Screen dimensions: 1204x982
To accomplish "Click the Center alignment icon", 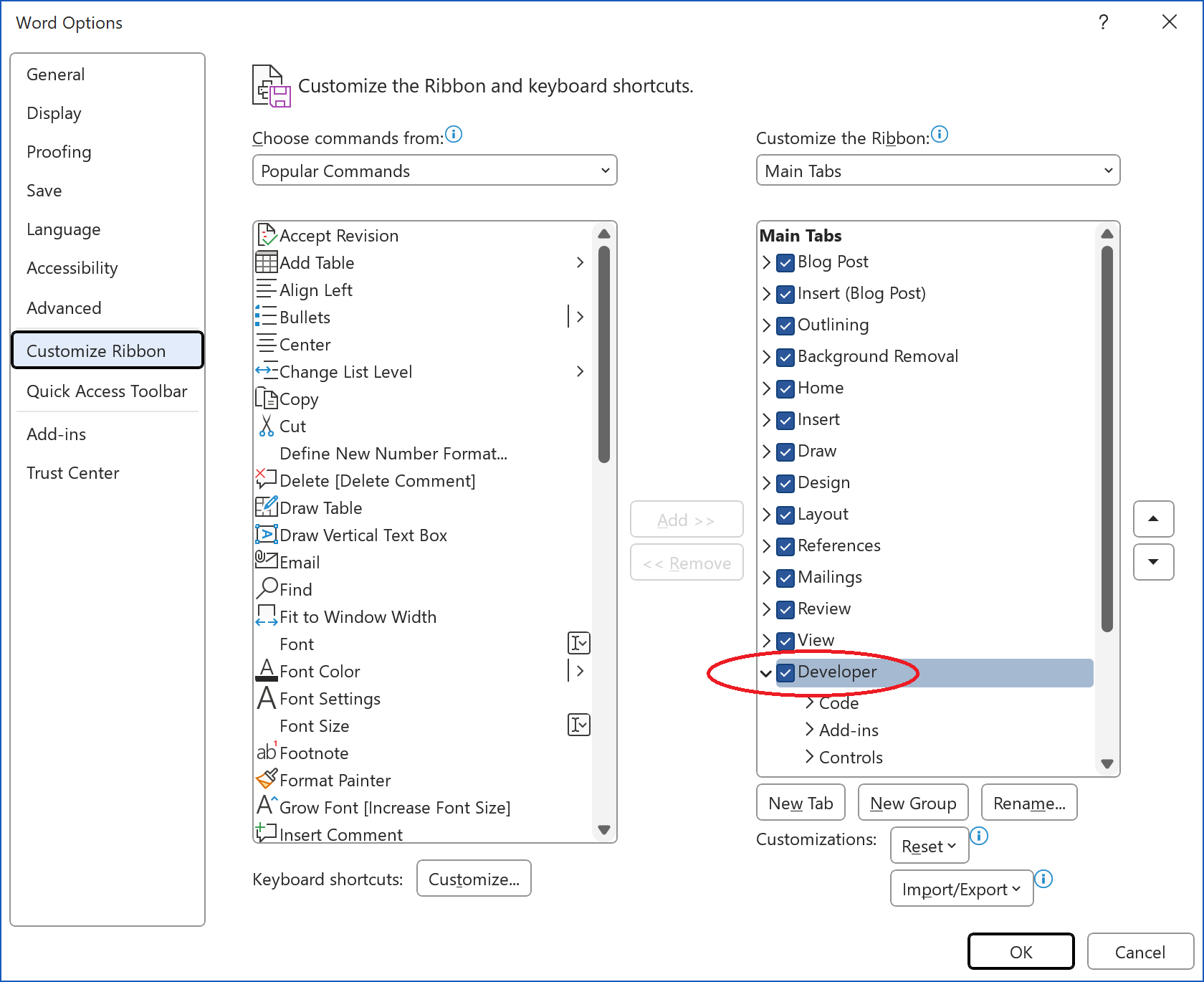I will pyautogui.click(x=267, y=344).
